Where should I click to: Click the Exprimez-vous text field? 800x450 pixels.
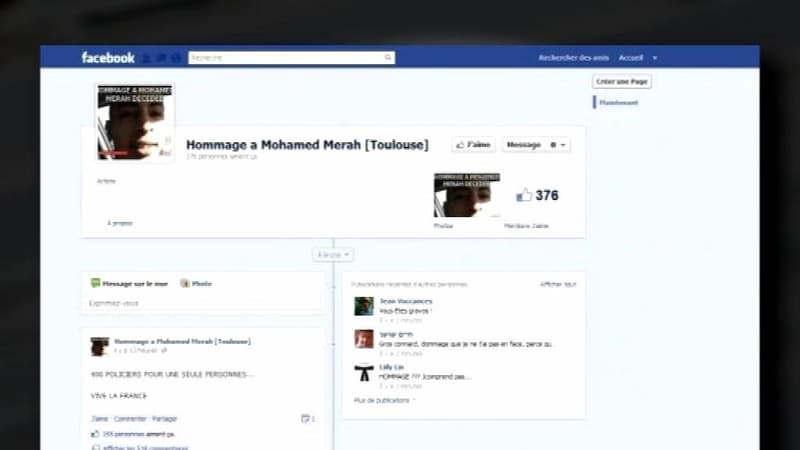pyautogui.click(x=204, y=303)
